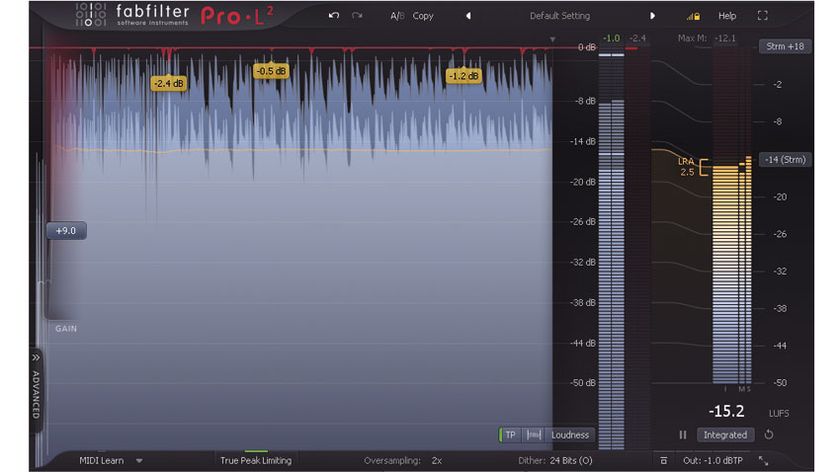The width and height of the screenshot is (840, 472).
Task: Click the compact view icon in bottom bar
Action: 664,460
